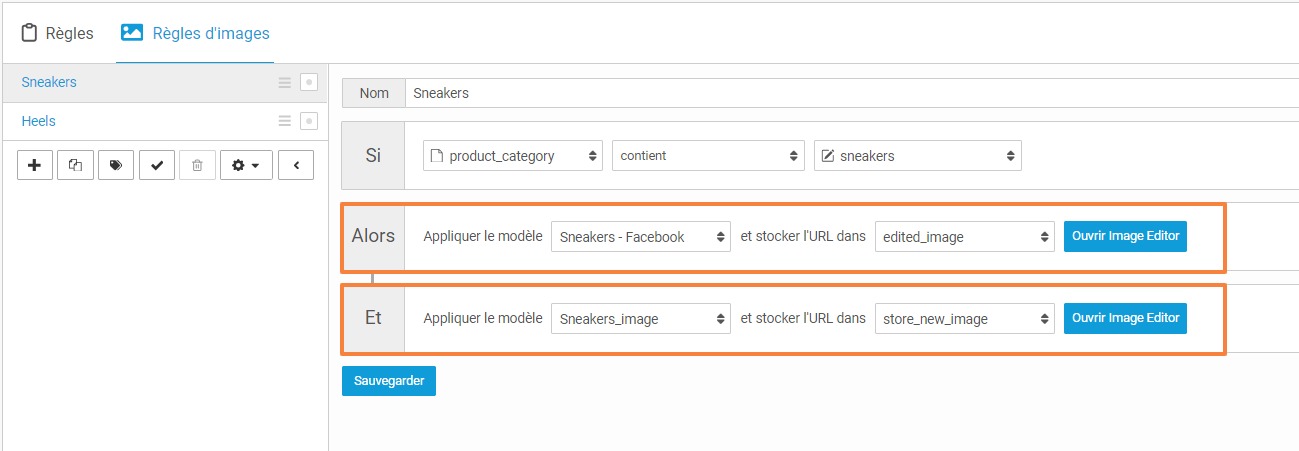Open Image Editor in the Alors row
This screenshot has height=451, width=1299.
pos(1125,237)
